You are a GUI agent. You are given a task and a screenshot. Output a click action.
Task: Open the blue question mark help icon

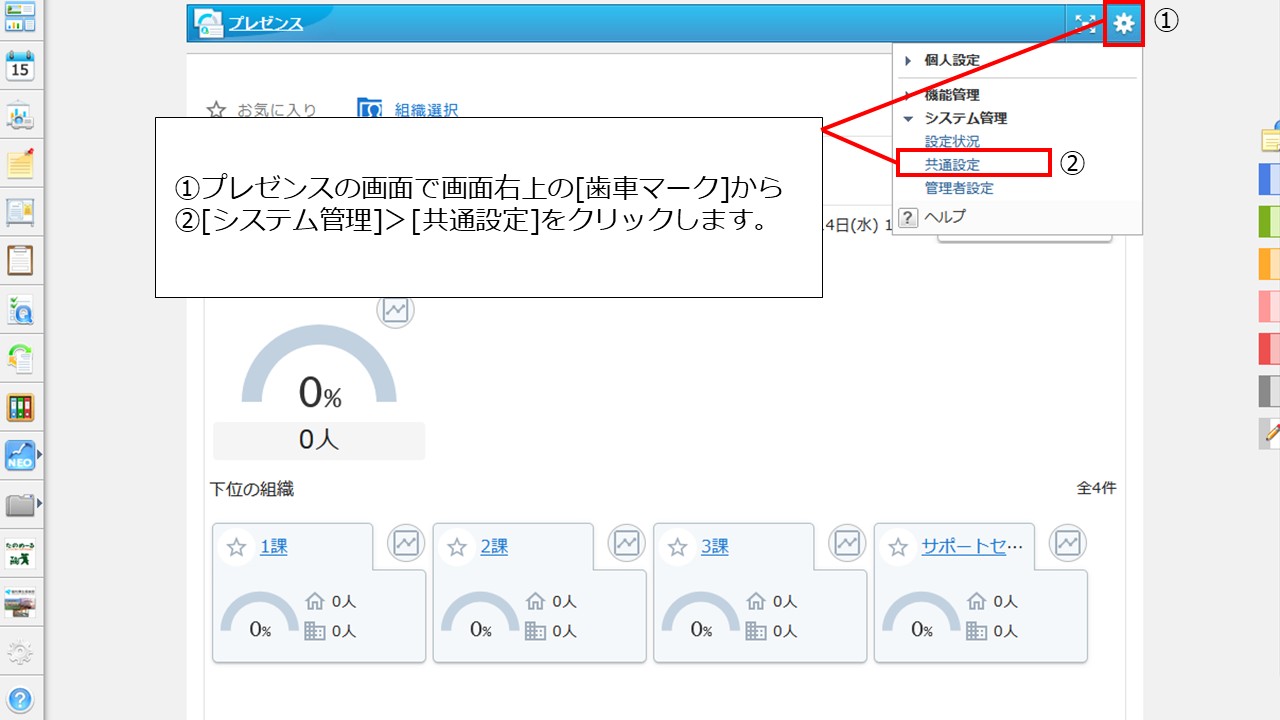click(20, 699)
